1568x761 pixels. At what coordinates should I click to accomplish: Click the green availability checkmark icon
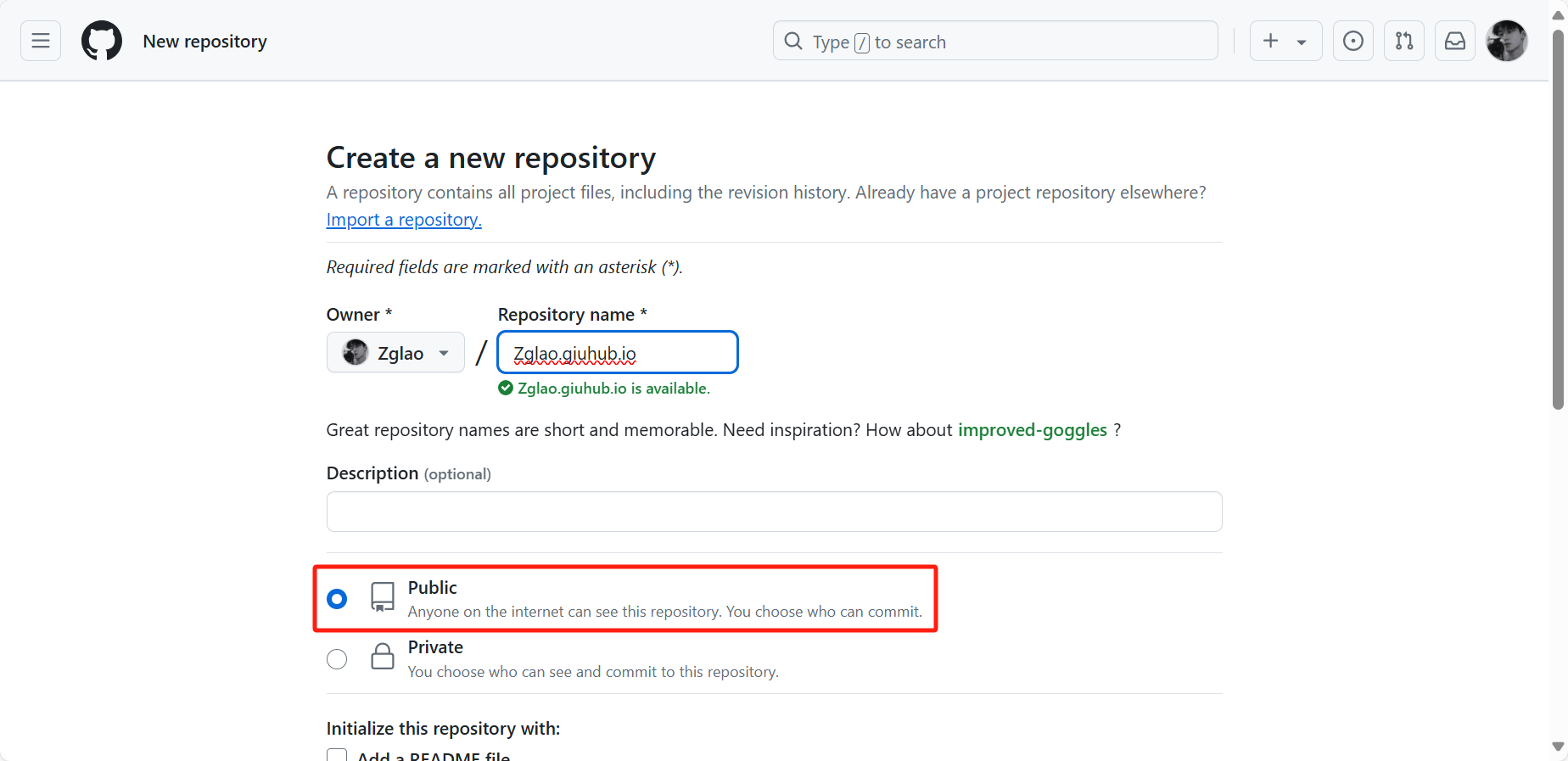(x=506, y=388)
